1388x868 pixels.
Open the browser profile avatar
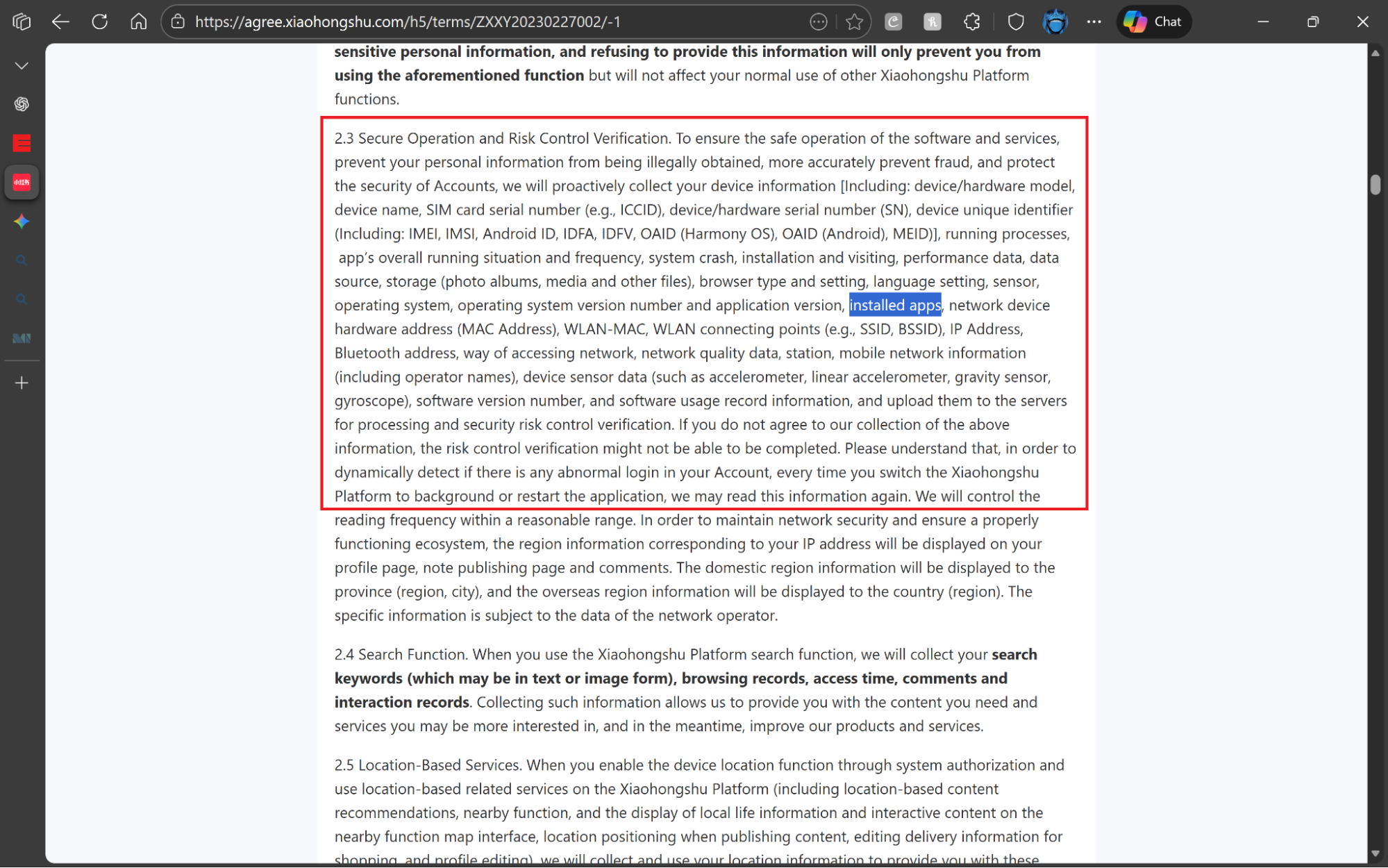[x=1055, y=22]
